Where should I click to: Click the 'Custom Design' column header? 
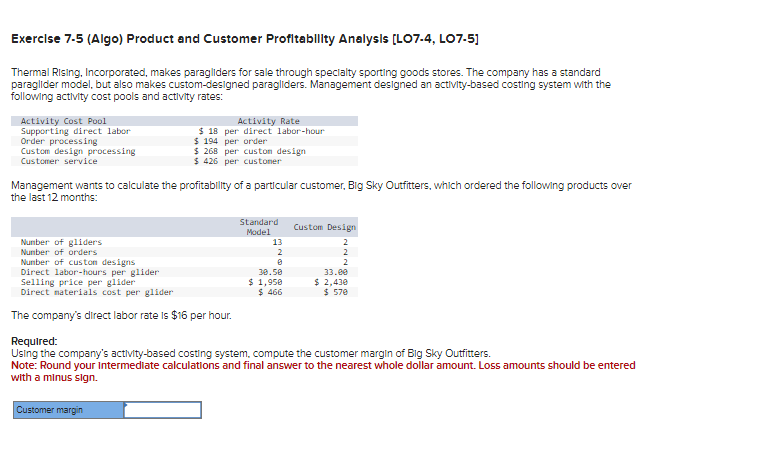coord(324,227)
